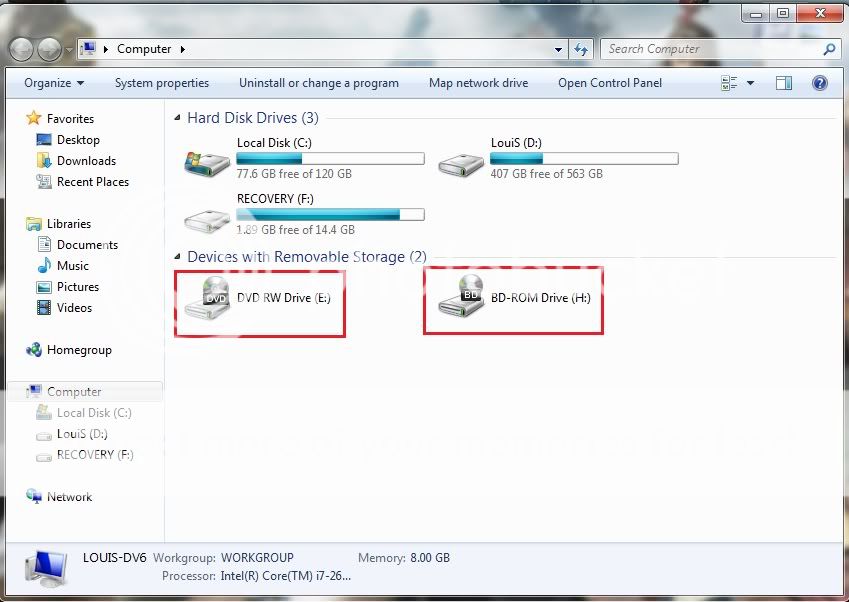Click Open Control Panel button

(610, 83)
